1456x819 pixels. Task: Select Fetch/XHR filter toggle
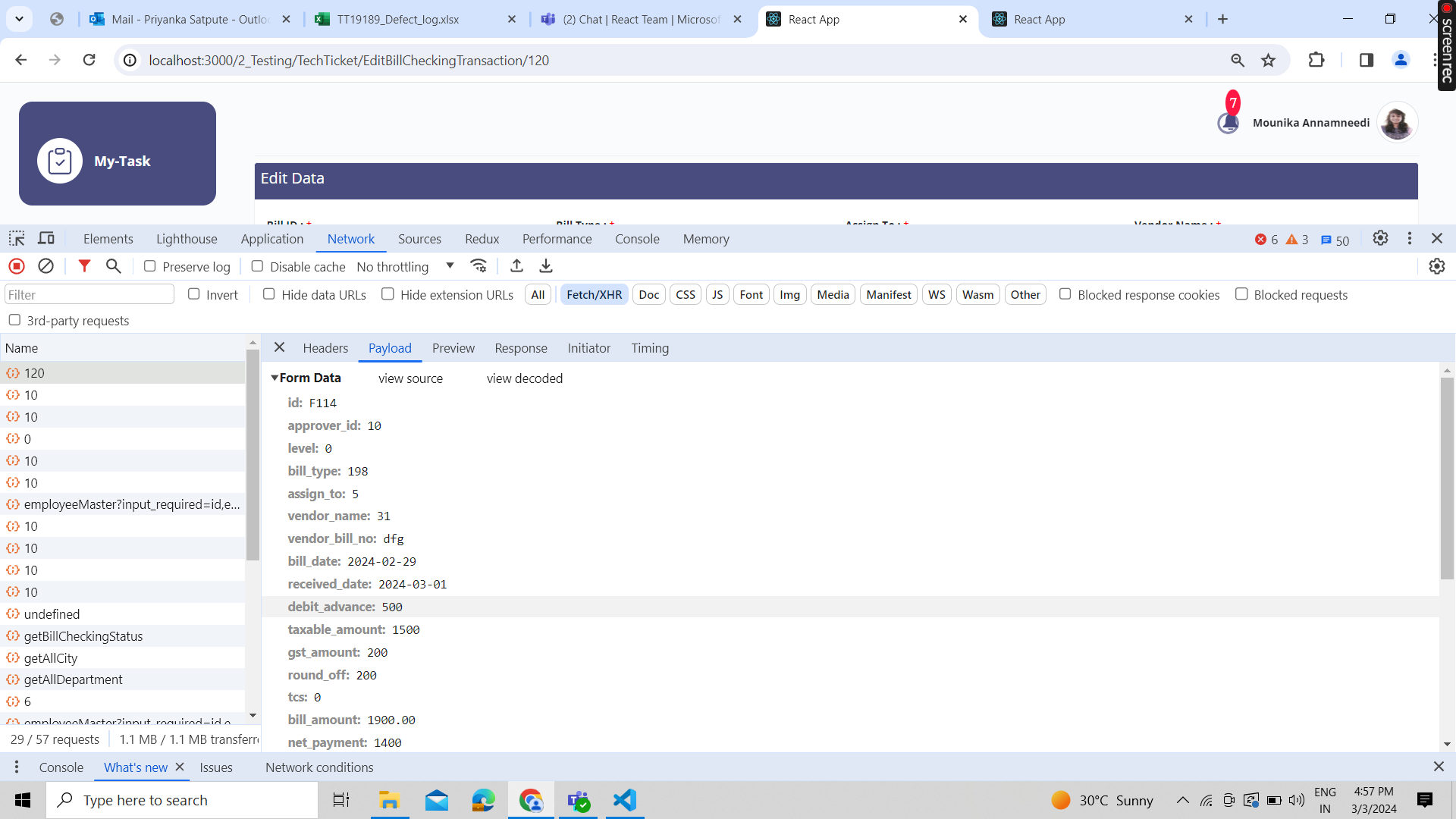[594, 294]
